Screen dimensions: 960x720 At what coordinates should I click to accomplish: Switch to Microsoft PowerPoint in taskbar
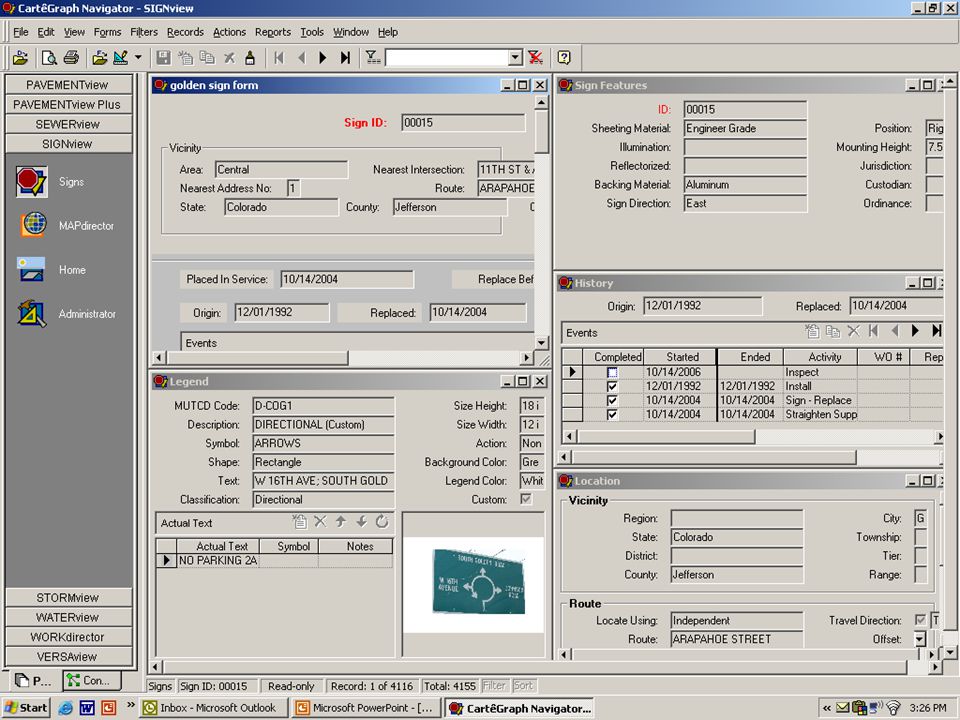click(367, 708)
